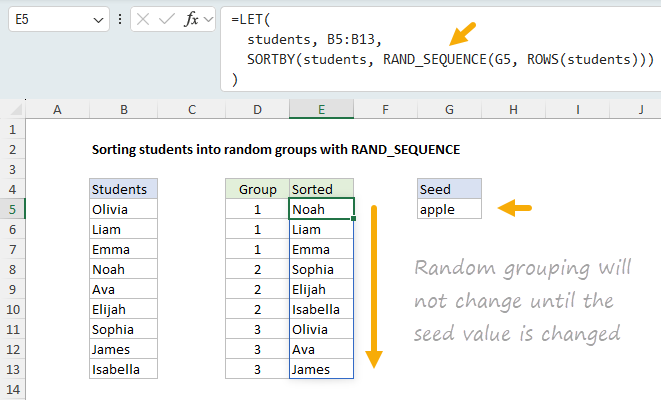
Task: Click the Ava cell in Students column
Action: 124,289
